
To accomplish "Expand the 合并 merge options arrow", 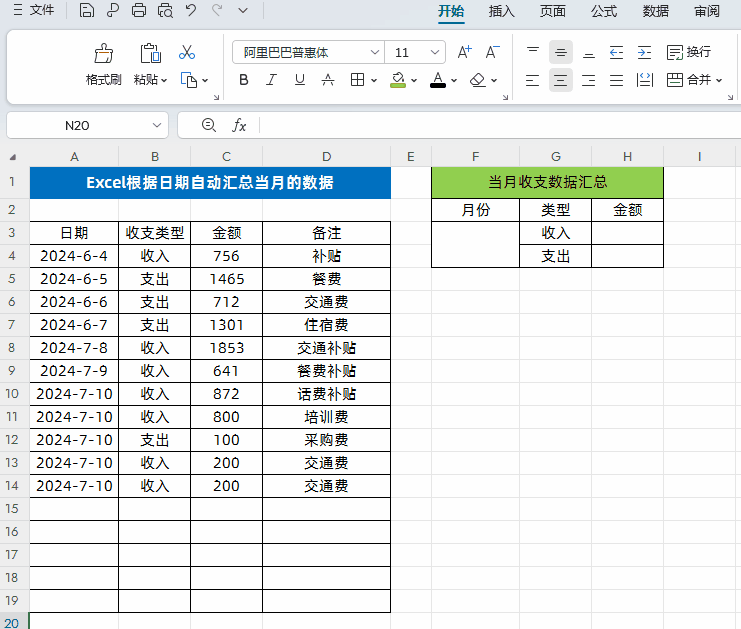I will [719, 80].
